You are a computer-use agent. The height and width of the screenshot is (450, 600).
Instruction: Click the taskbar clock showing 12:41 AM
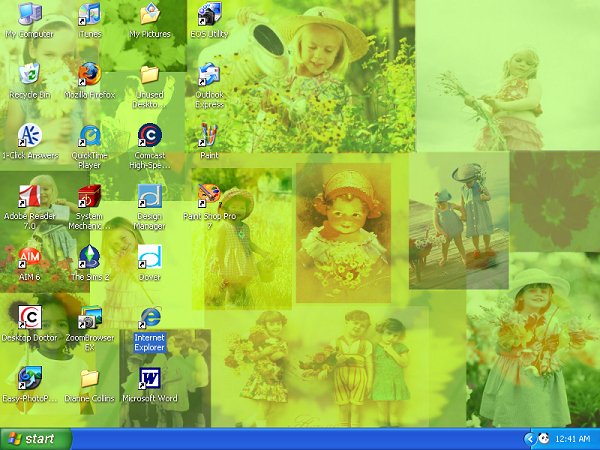tap(572, 439)
